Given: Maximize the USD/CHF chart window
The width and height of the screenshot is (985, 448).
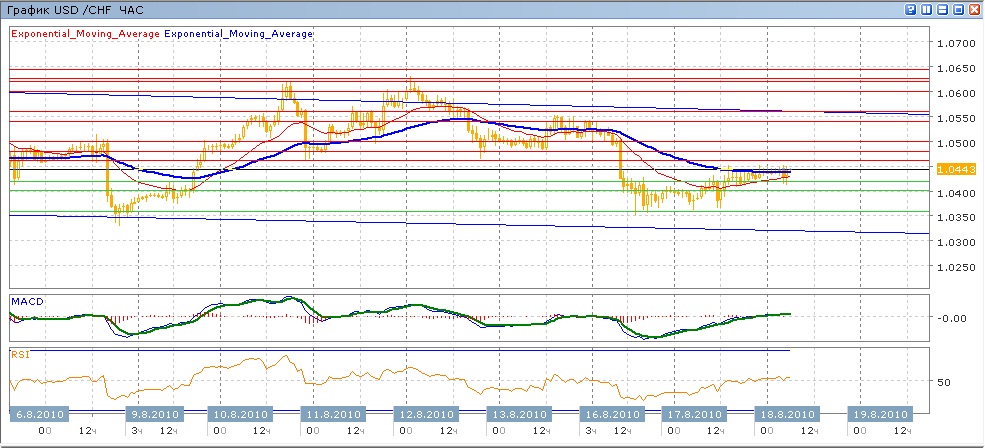Looking at the screenshot, I should (x=957, y=9).
